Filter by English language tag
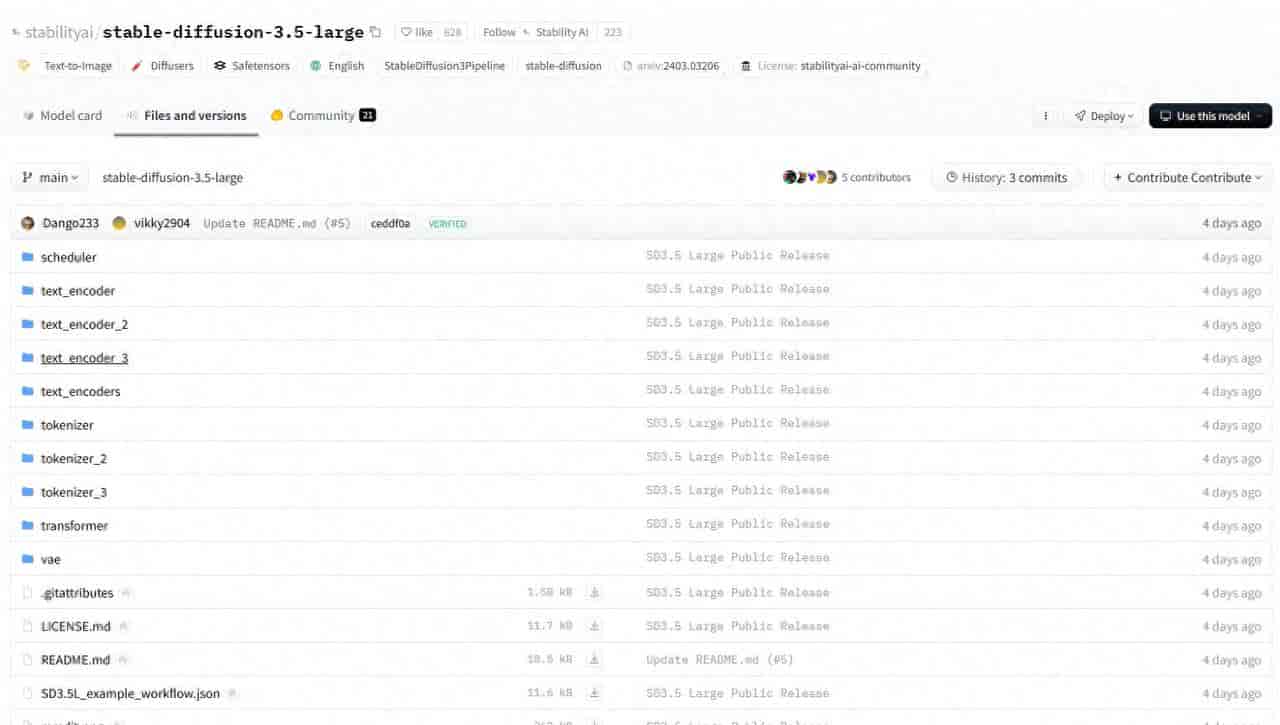This screenshot has height=725, width=1280. (337, 66)
